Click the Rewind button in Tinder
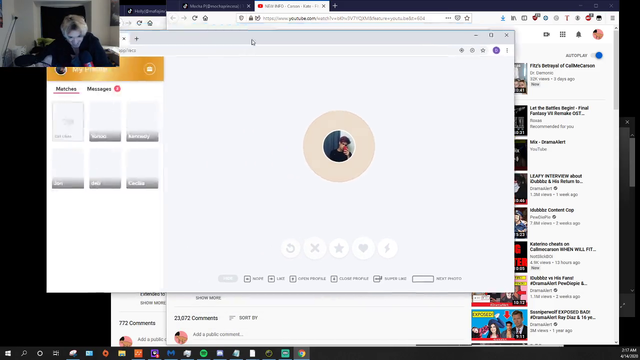Screen dimensions: 640x360 290,248
